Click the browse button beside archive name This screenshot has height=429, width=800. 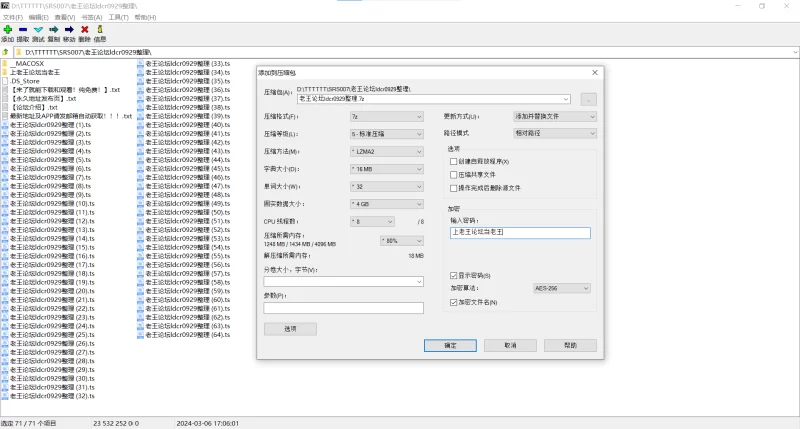point(588,99)
